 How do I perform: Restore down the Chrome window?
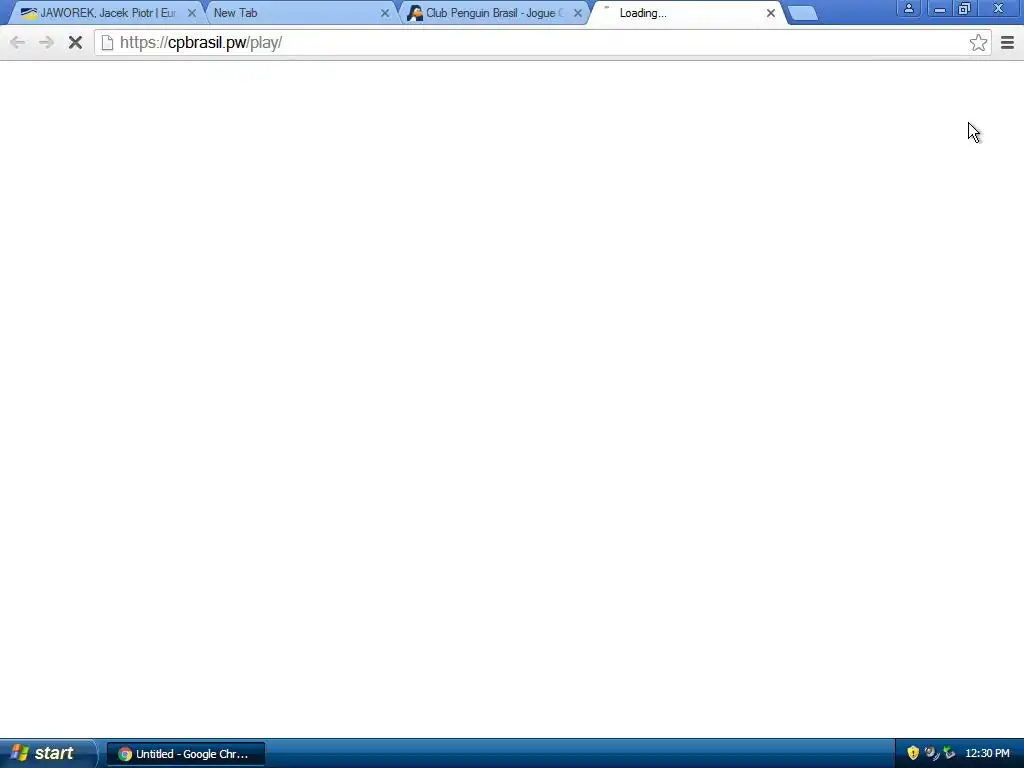(x=964, y=9)
